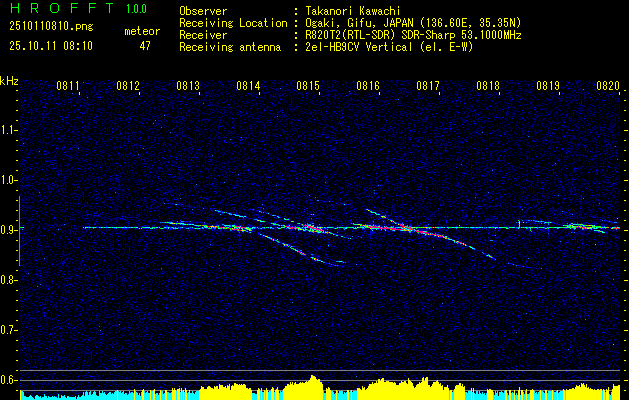629x400 pixels.
Task: Click the gray vertical range bar near 0.9
Action: (19, 231)
